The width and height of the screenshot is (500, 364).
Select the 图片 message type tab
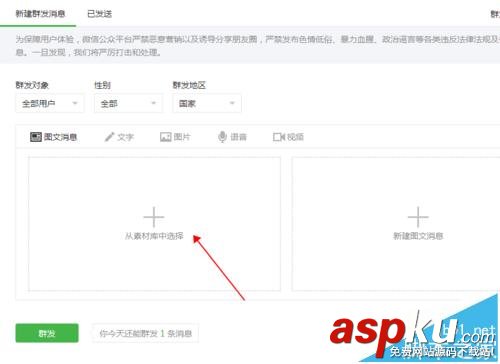(x=175, y=137)
